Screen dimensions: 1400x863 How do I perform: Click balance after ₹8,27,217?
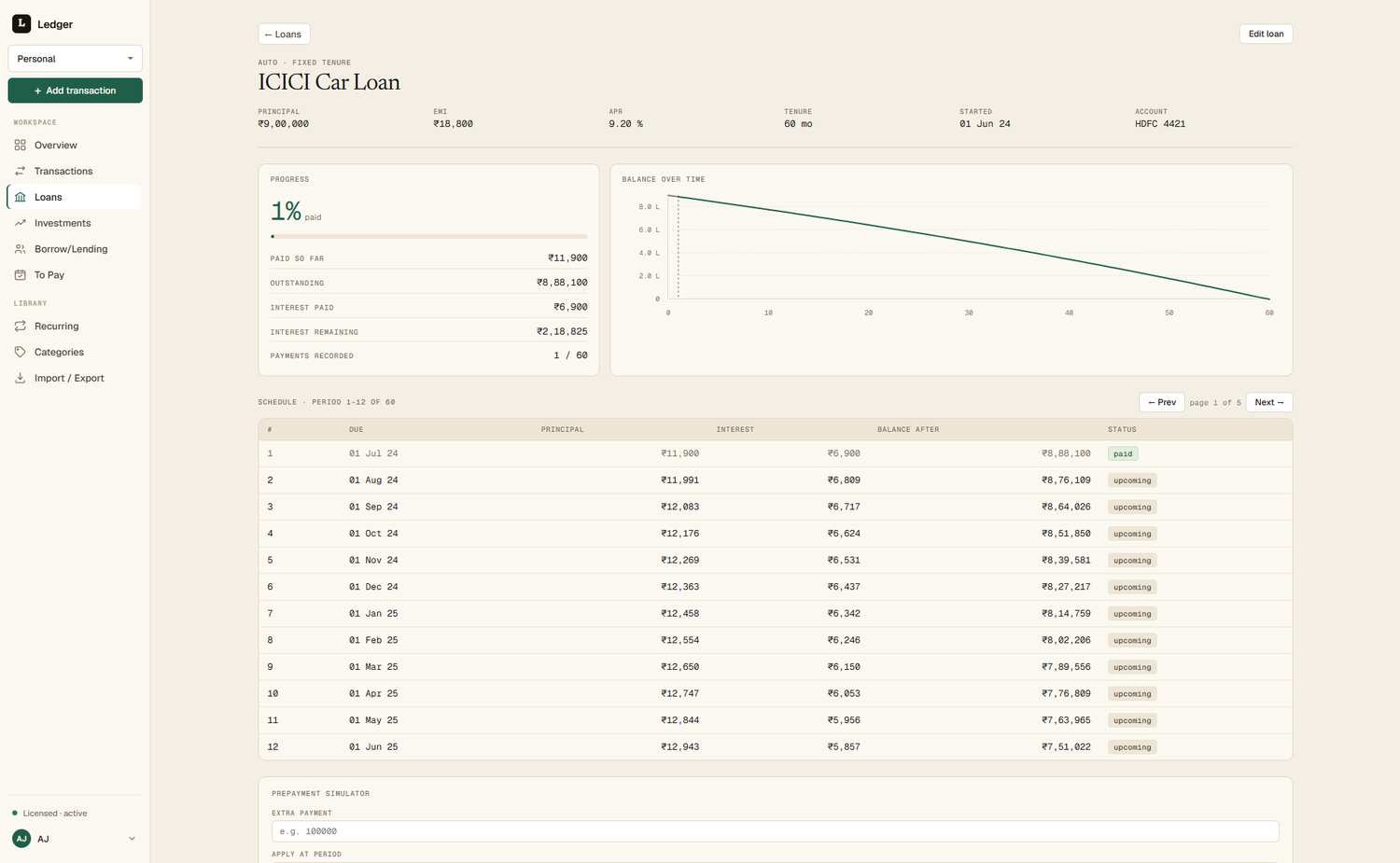tap(1066, 587)
